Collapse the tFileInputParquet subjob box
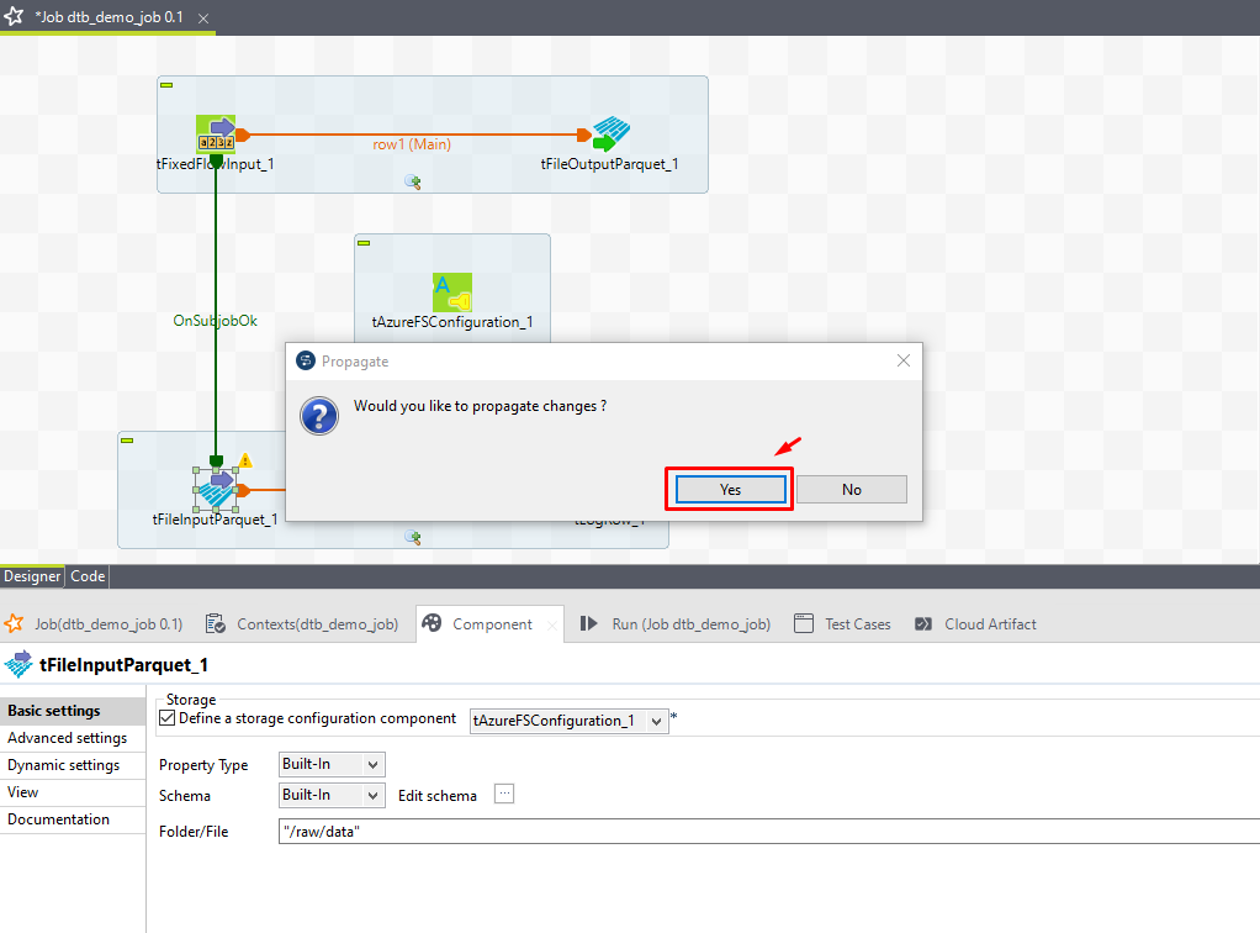 pyautogui.click(x=127, y=440)
